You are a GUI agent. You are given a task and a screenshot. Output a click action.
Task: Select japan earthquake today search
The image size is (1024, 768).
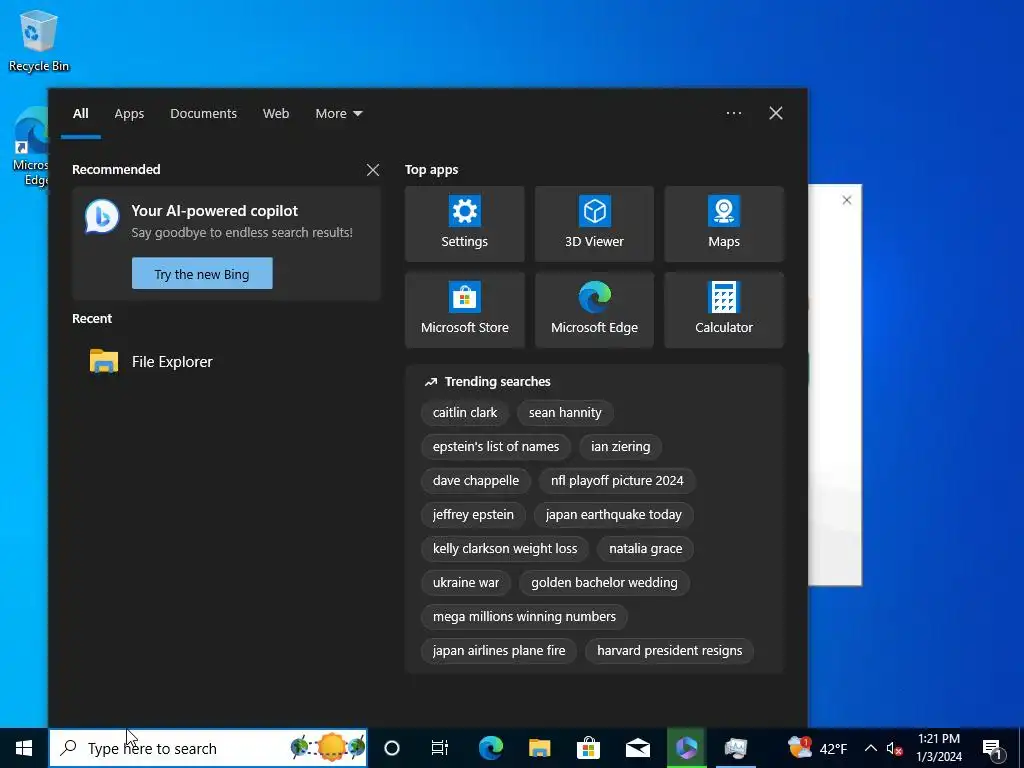(x=613, y=515)
